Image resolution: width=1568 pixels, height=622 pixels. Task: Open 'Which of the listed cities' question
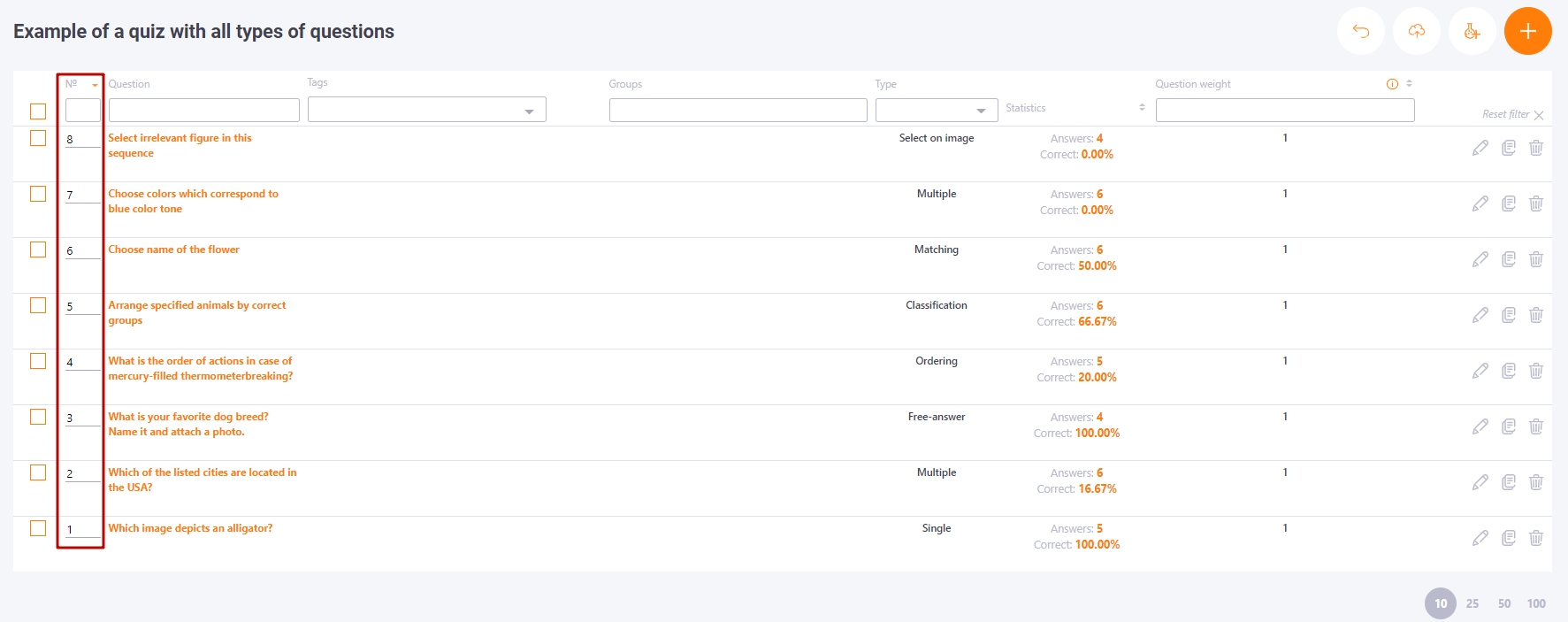202,480
